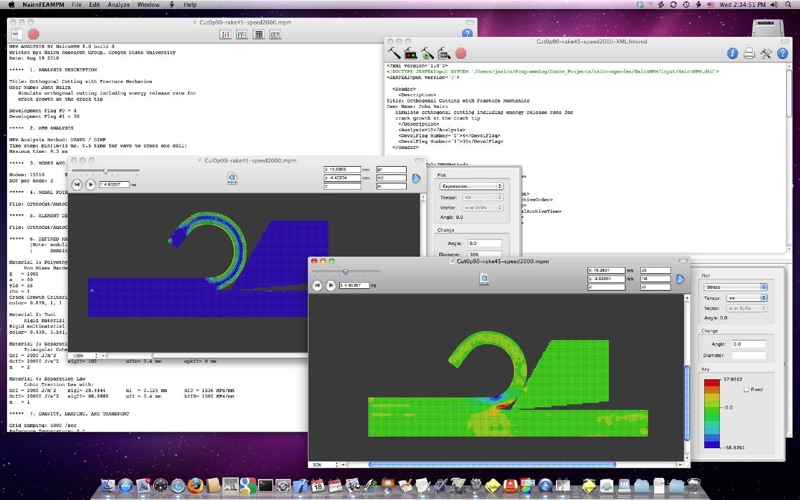Click the red stop circle in the output window
This screenshot has height=500, width=800.
pyautogui.click(x=33, y=34)
